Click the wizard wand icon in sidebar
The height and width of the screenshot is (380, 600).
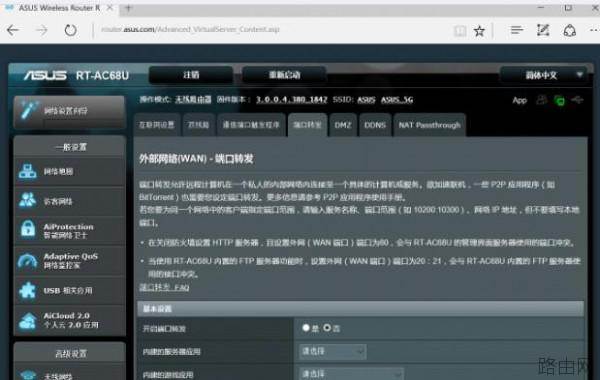[28, 111]
